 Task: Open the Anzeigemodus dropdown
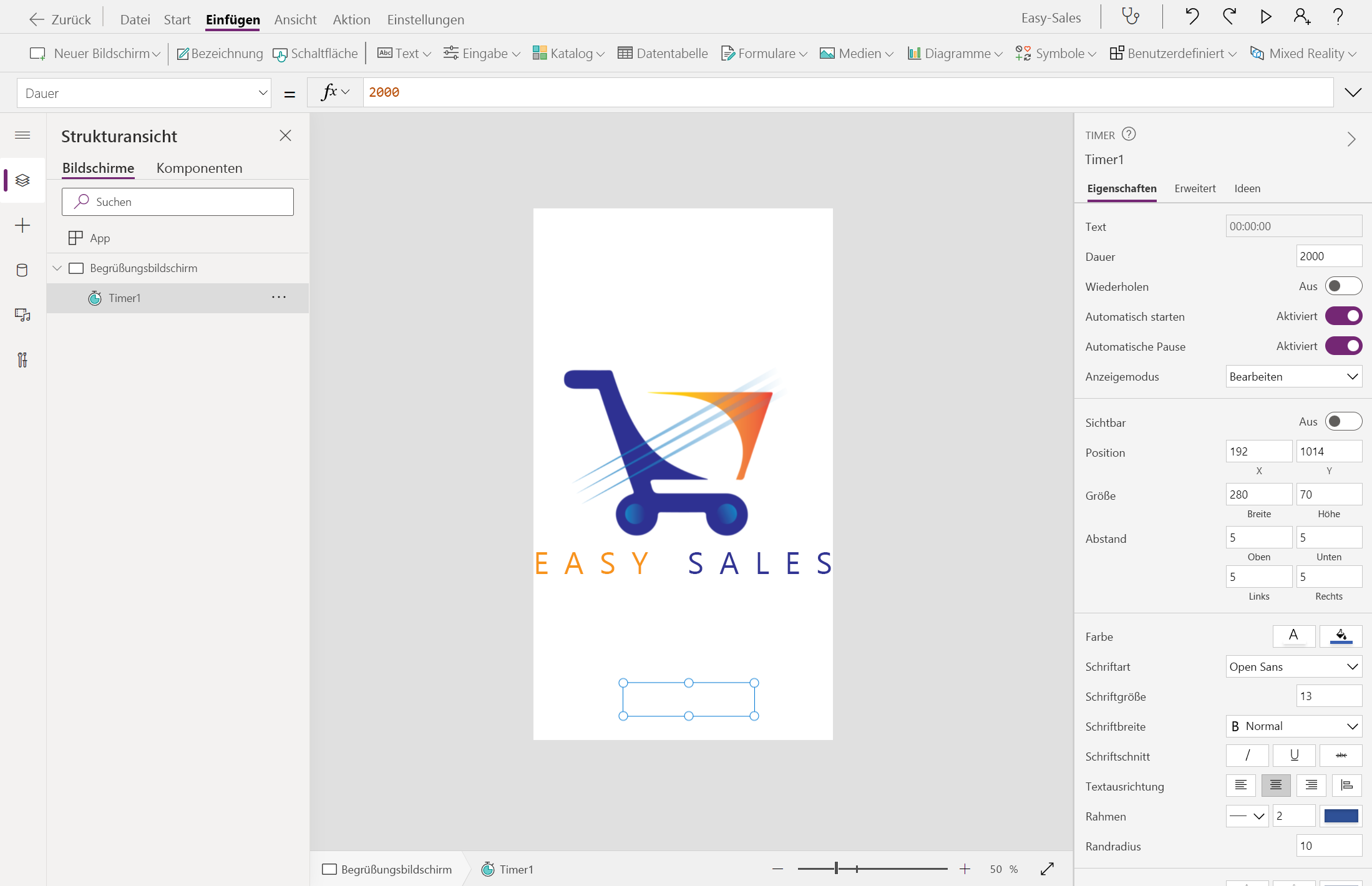tap(1293, 376)
